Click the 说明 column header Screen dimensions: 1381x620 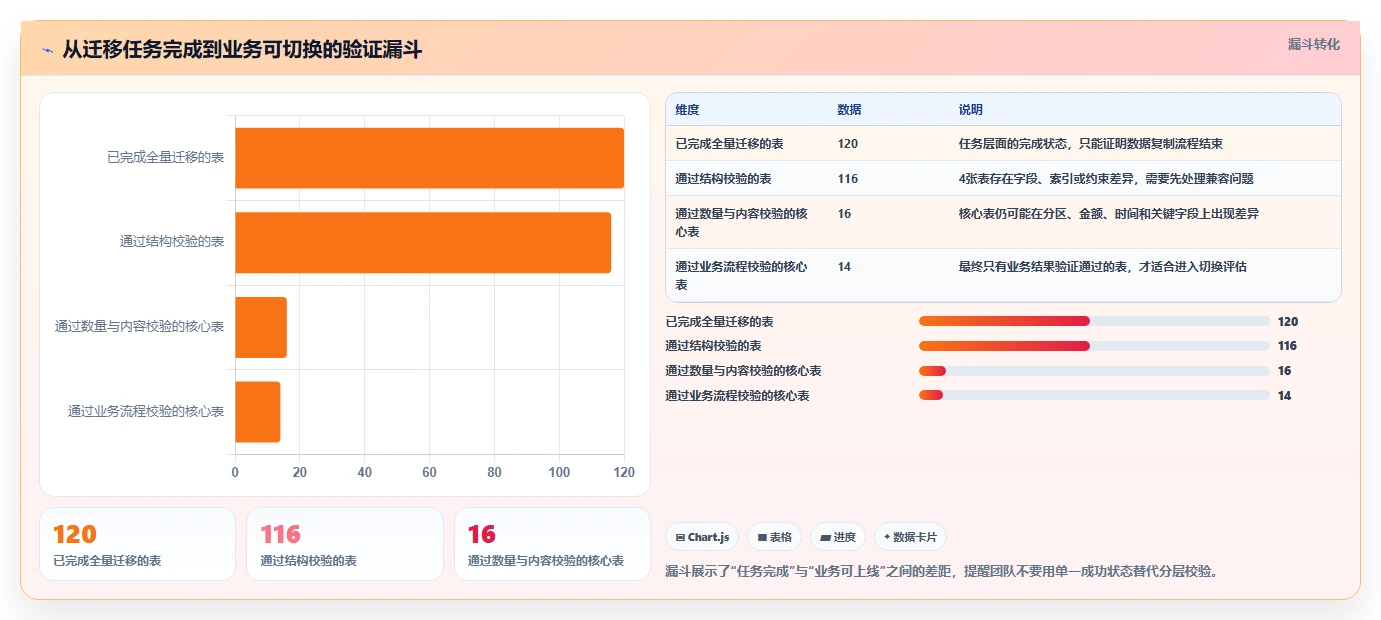click(x=970, y=110)
